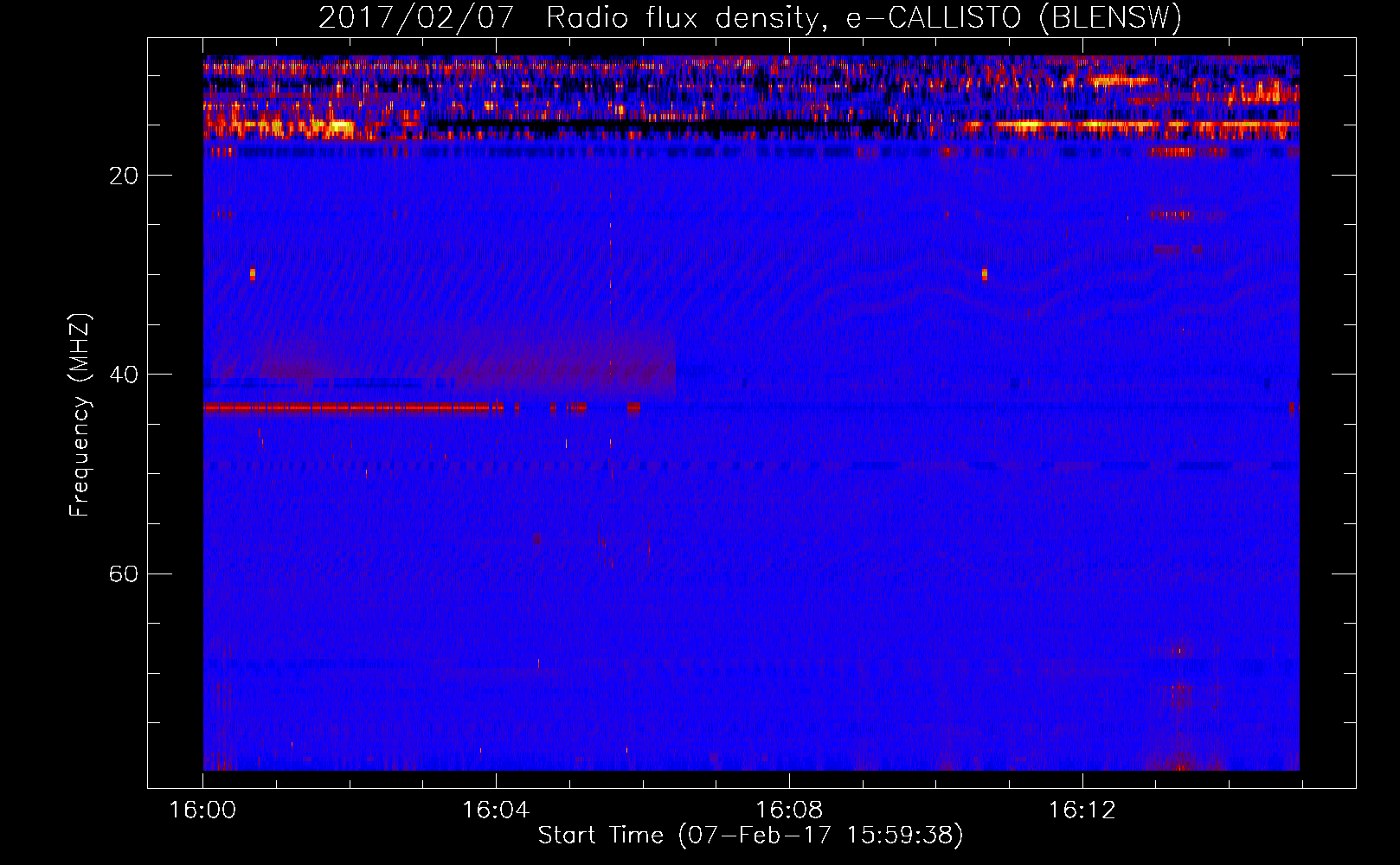
Task: Click the red horizontal emission line near 43 MHz
Action: pyautogui.click(x=353, y=407)
